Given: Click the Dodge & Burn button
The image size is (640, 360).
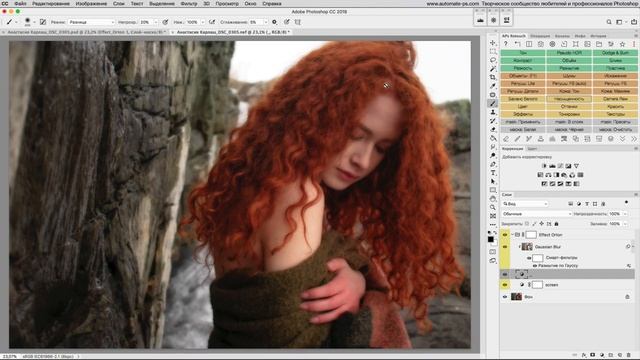Looking at the screenshot, I should pos(615,53).
